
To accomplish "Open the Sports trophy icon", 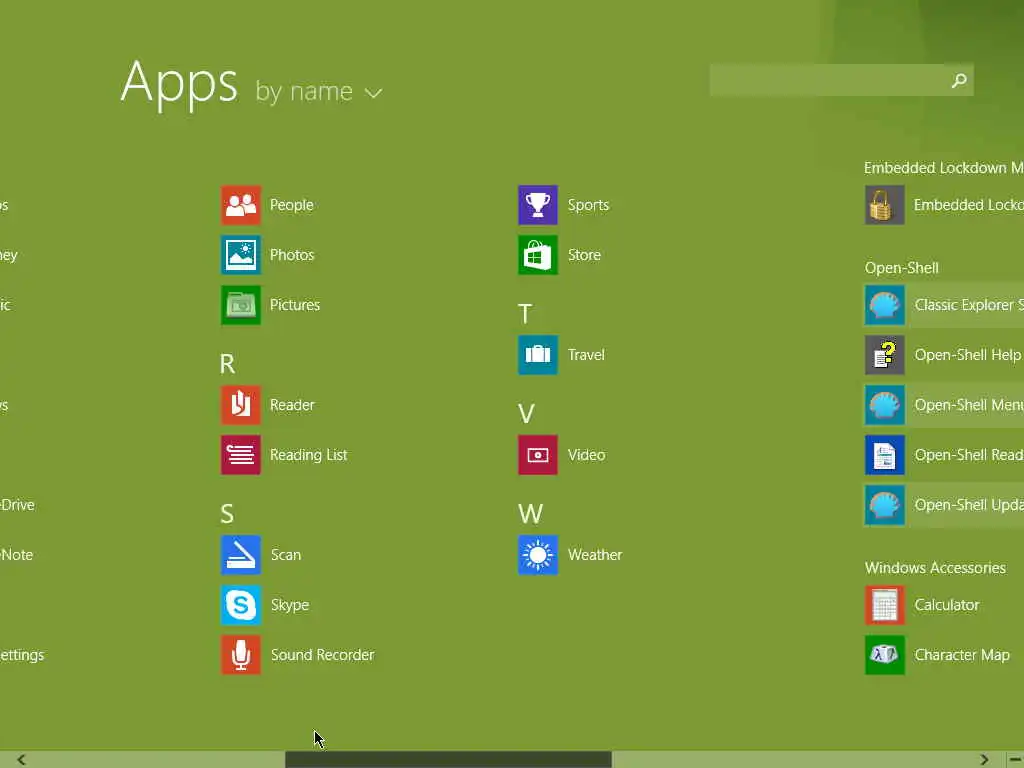I will [538, 205].
